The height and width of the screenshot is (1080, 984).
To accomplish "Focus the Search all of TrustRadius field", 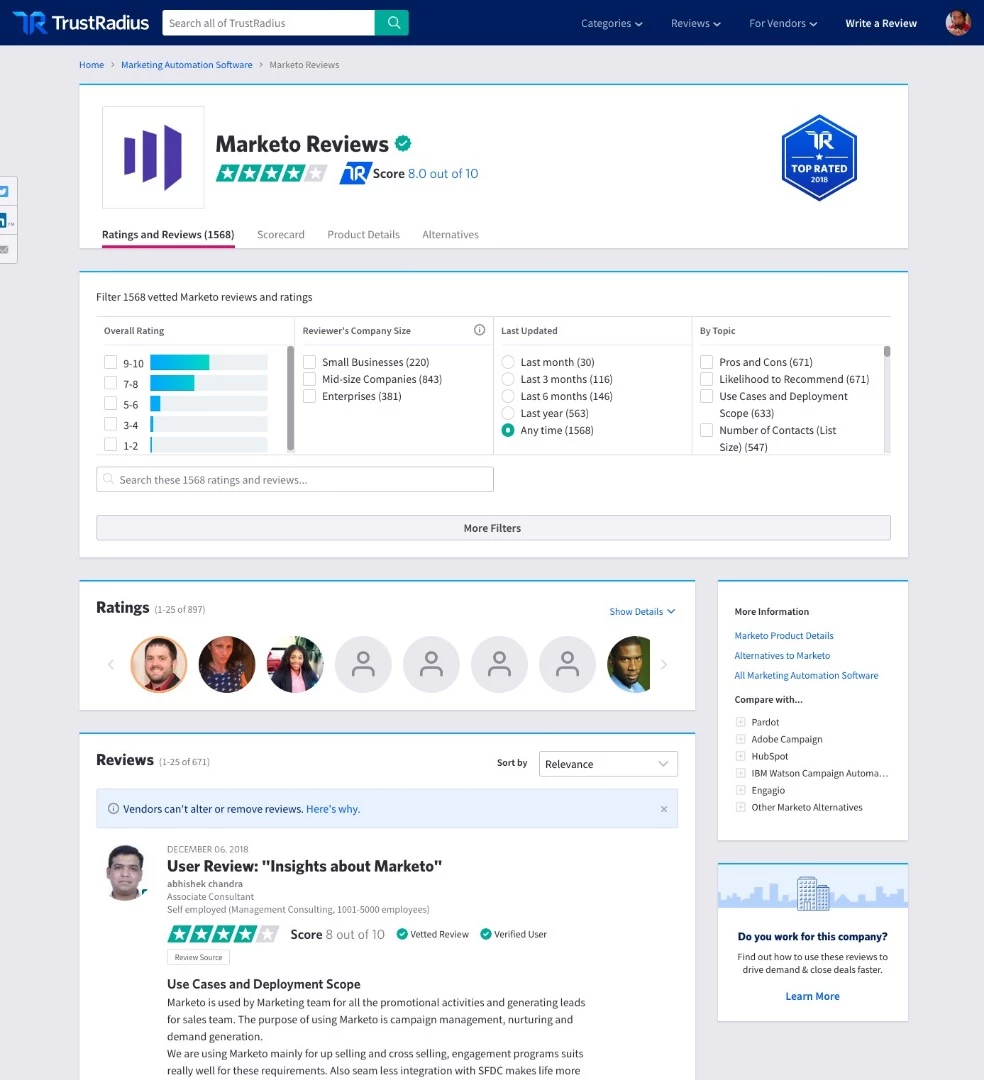I will tap(269, 23).
